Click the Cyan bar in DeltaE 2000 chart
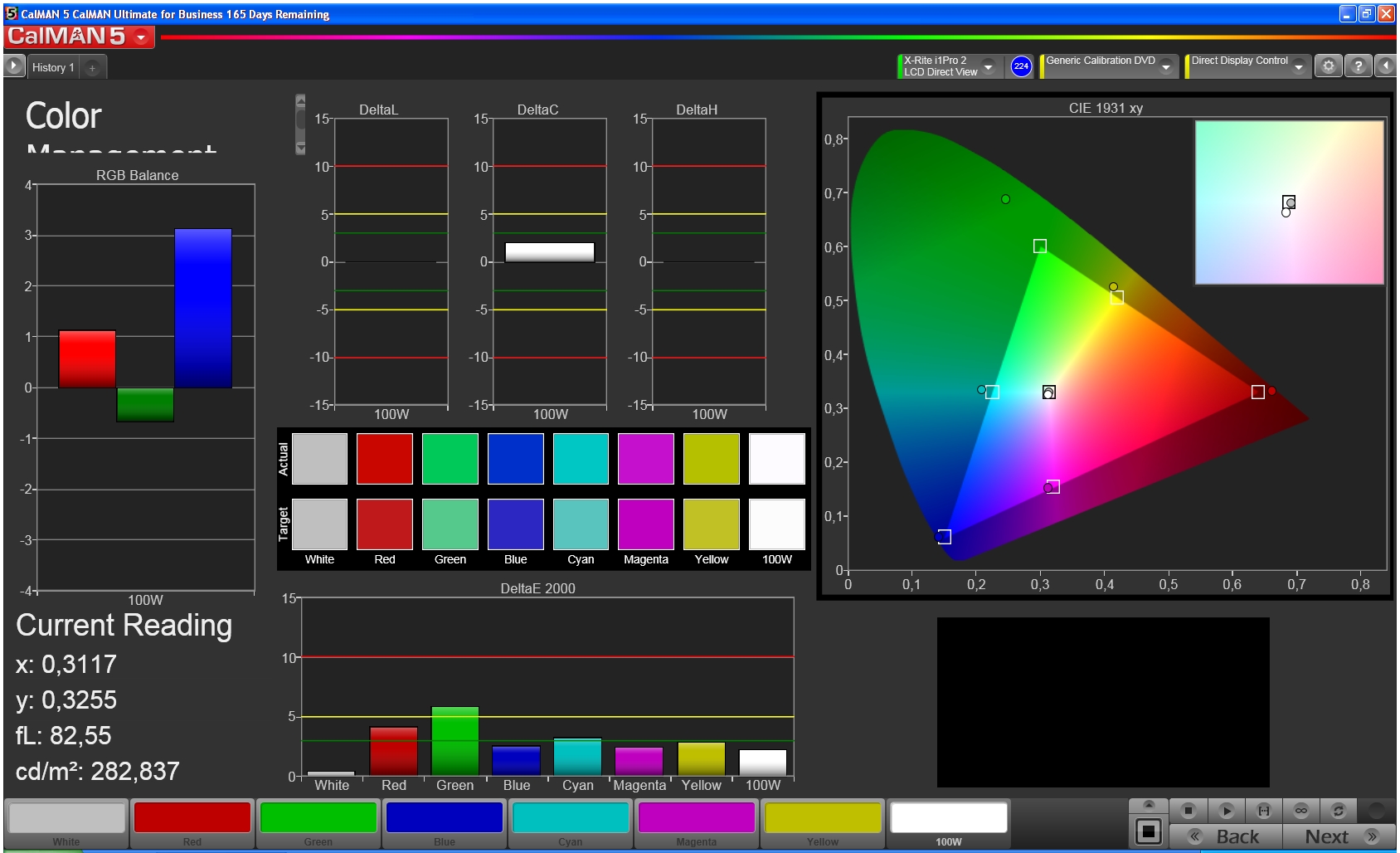The width and height of the screenshot is (1400, 853). [x=578, y=757]
